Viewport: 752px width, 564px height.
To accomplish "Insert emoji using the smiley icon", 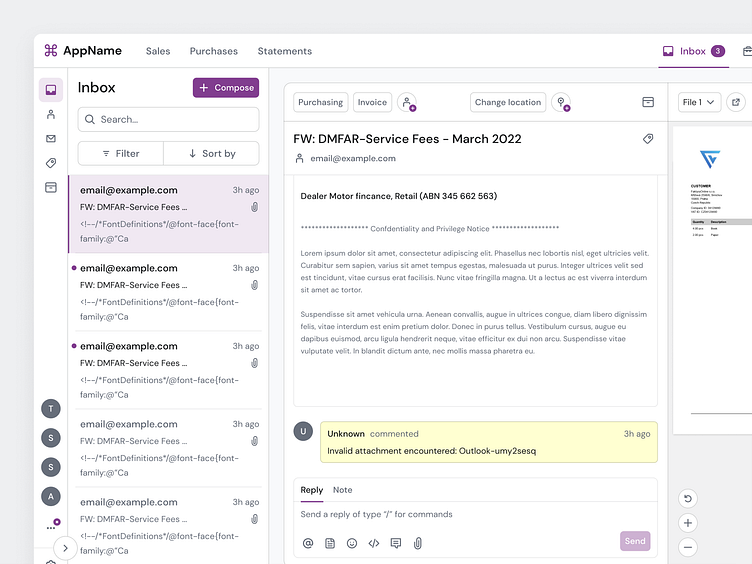I will click(x=352, y=543).
